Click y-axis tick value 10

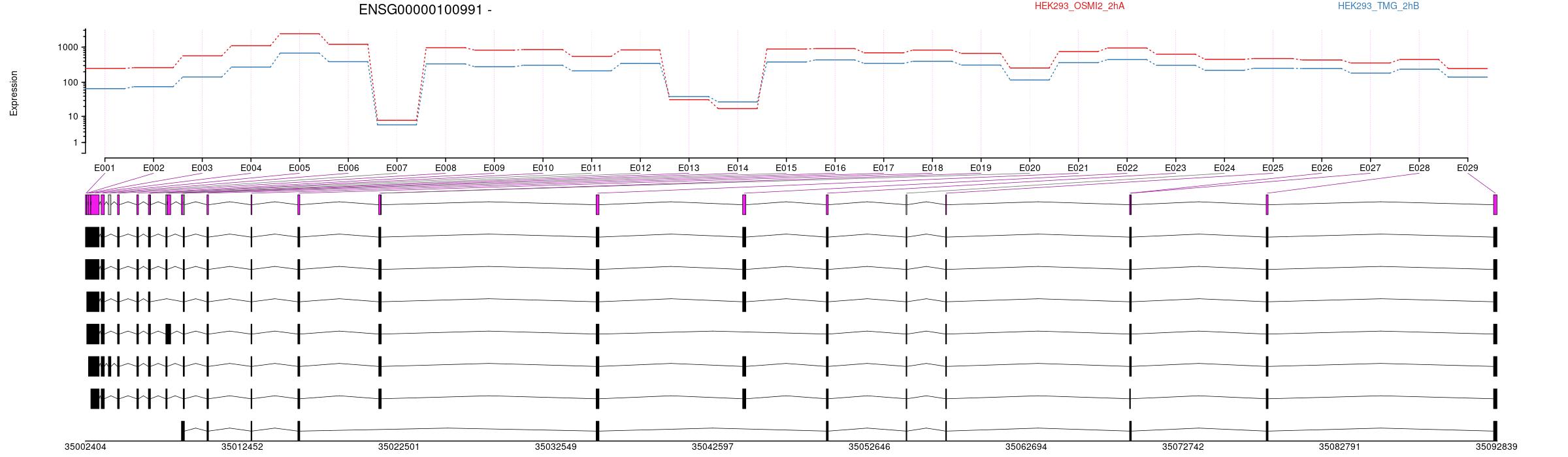[73, 117]
